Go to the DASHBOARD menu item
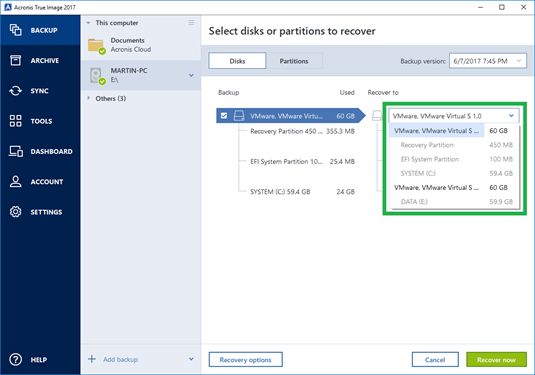Screen dimensions: 535x375 [40, 151]
